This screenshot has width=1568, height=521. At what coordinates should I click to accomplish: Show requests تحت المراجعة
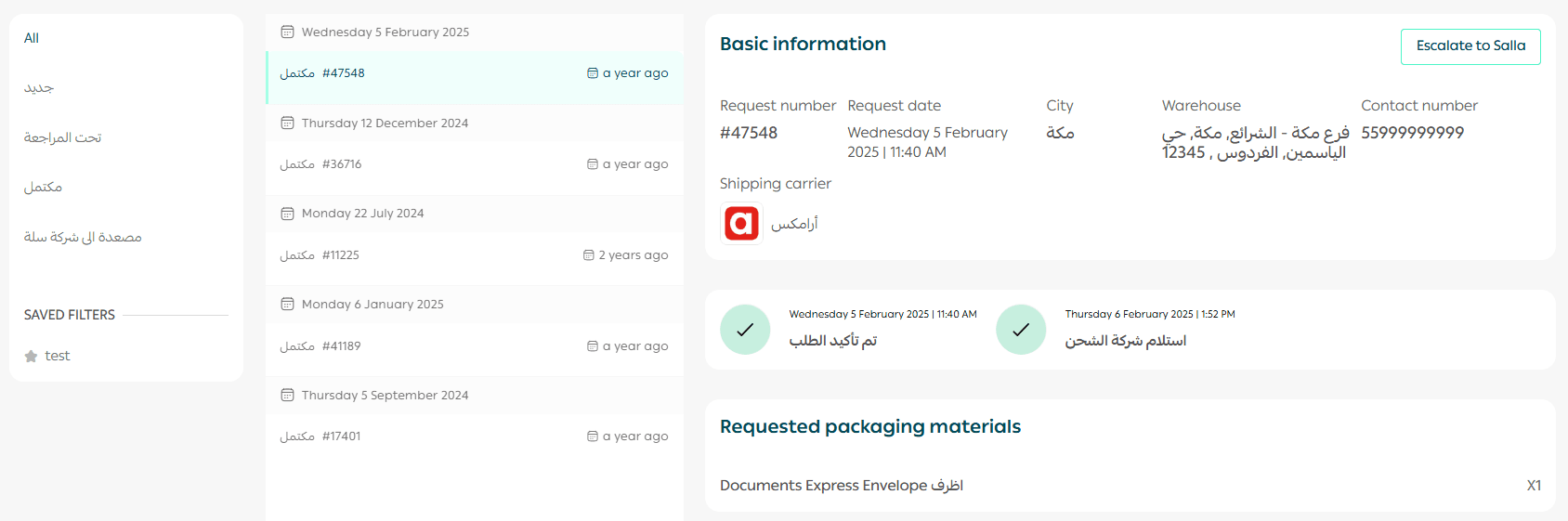click(x=63, y=137)
